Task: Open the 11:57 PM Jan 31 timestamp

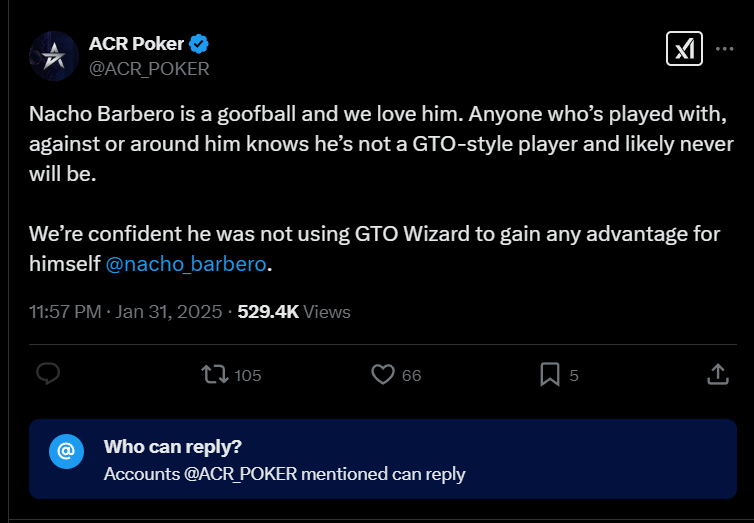Action: tap(127, 312)
